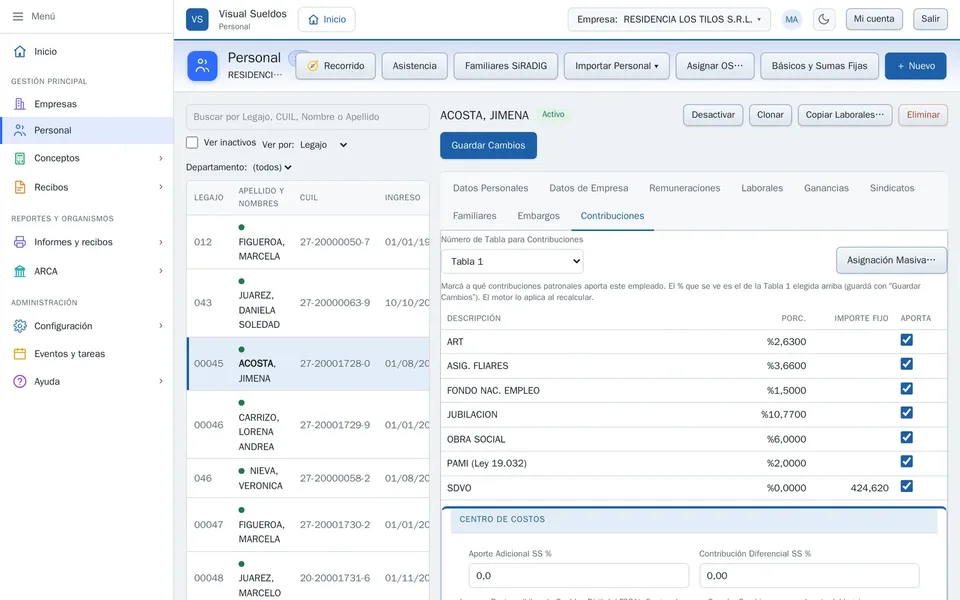The image size is (960, 600).
Task: Click the Personal people icon in sidebar
Action: (20, 130)
